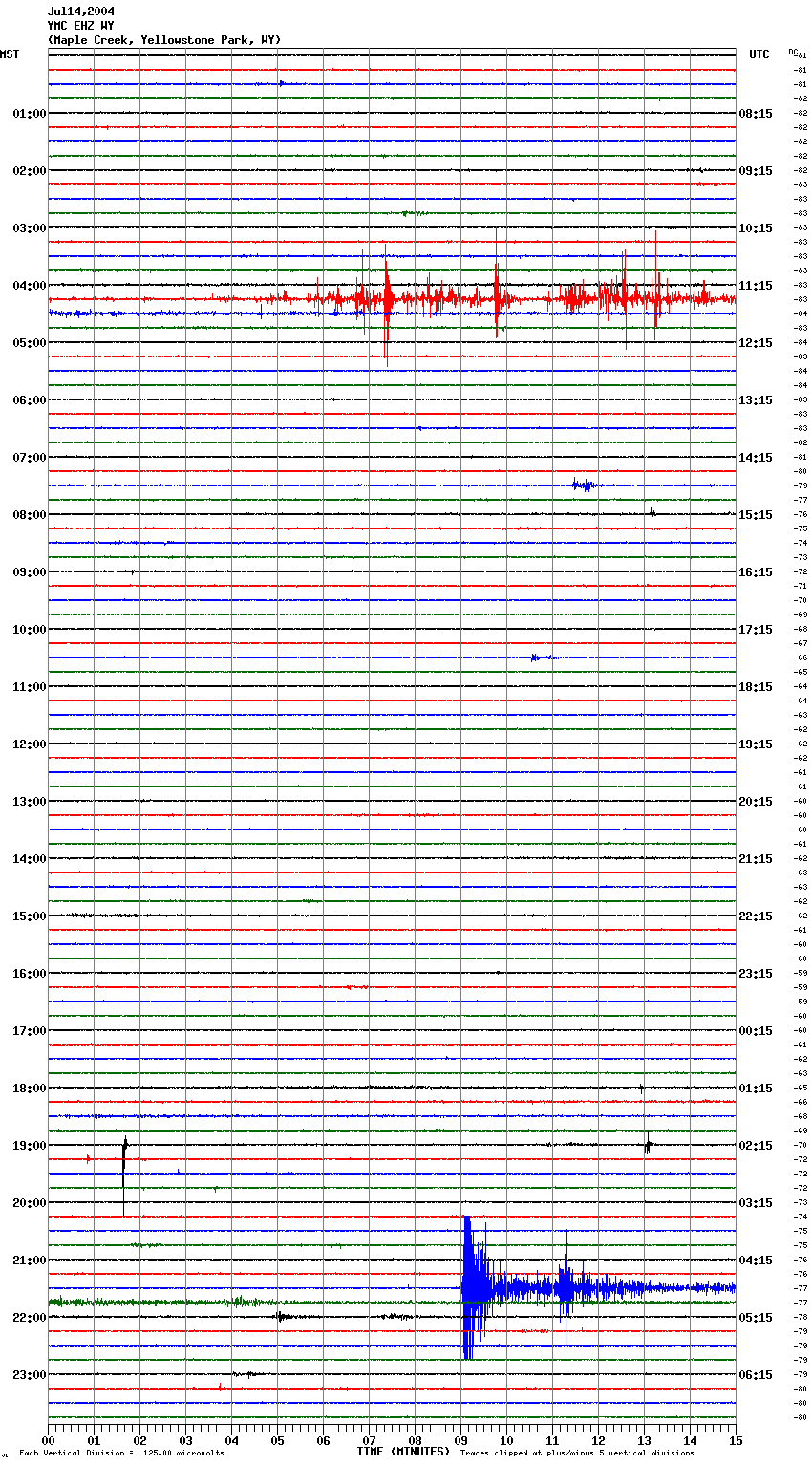
Task: Click the Each Vertical Division 125.00 microvolts note
Action: coord(121,1454)
